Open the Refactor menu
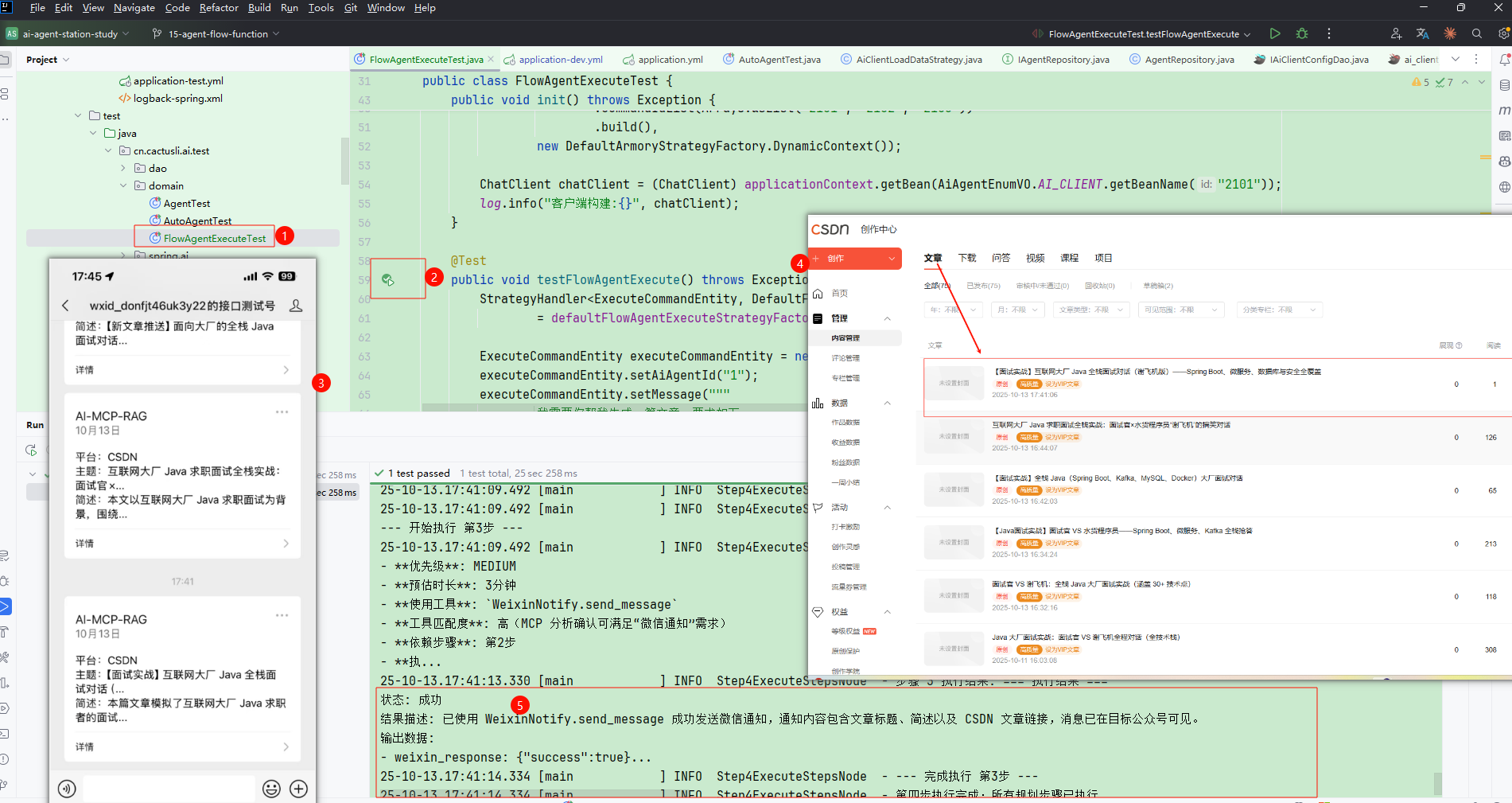The height and width of the screenshot is (803, 1512). coord(218,8)
